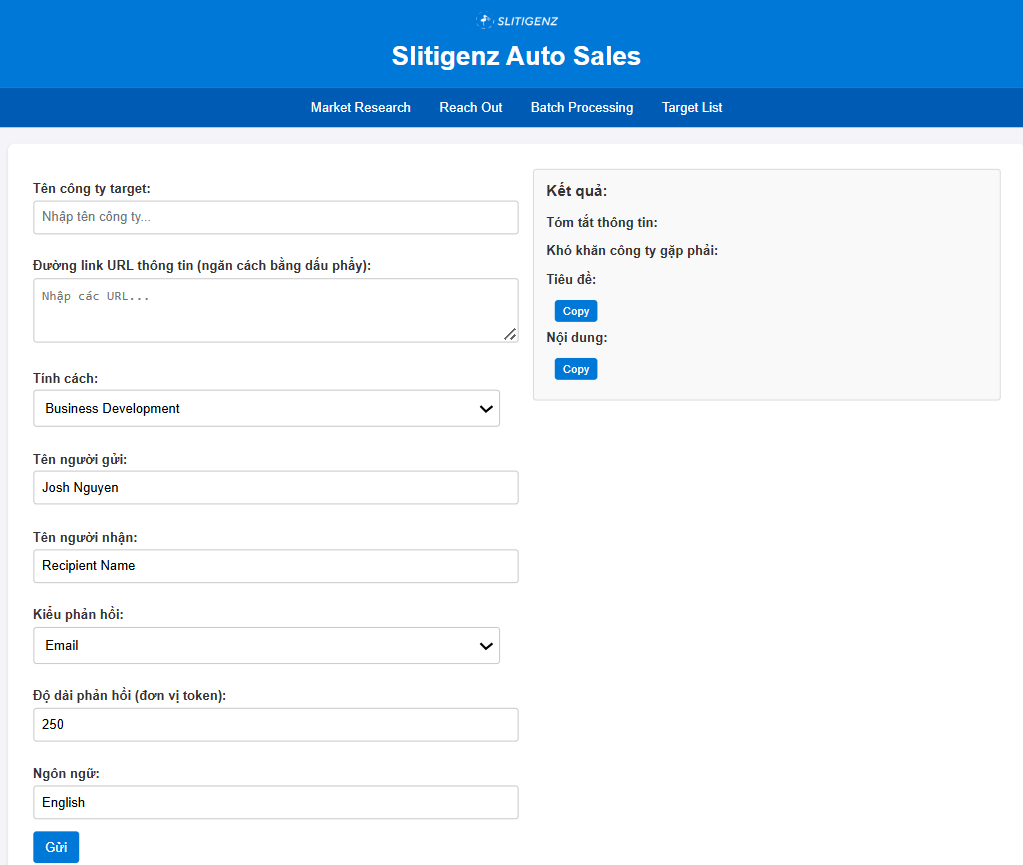Open the Kiểu phản hồi dropdown set to Email
The height and width of the screenshot is (865, 1023).
pyautogui.click(x=266, y=645)
